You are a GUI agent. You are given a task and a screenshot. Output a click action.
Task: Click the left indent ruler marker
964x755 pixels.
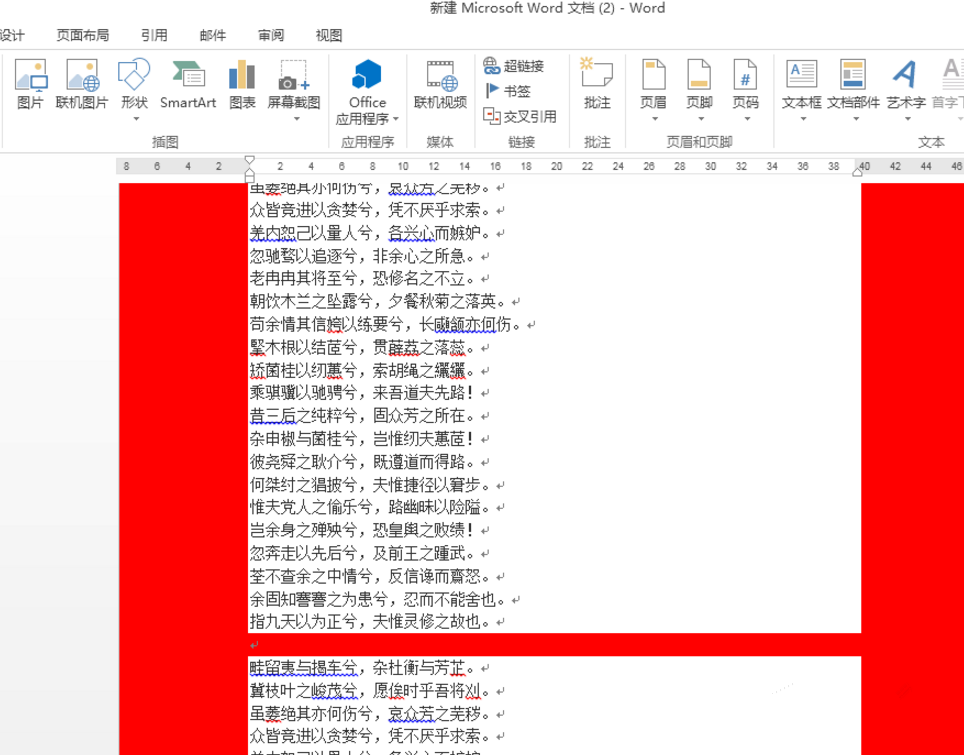[x=249, y=178]
